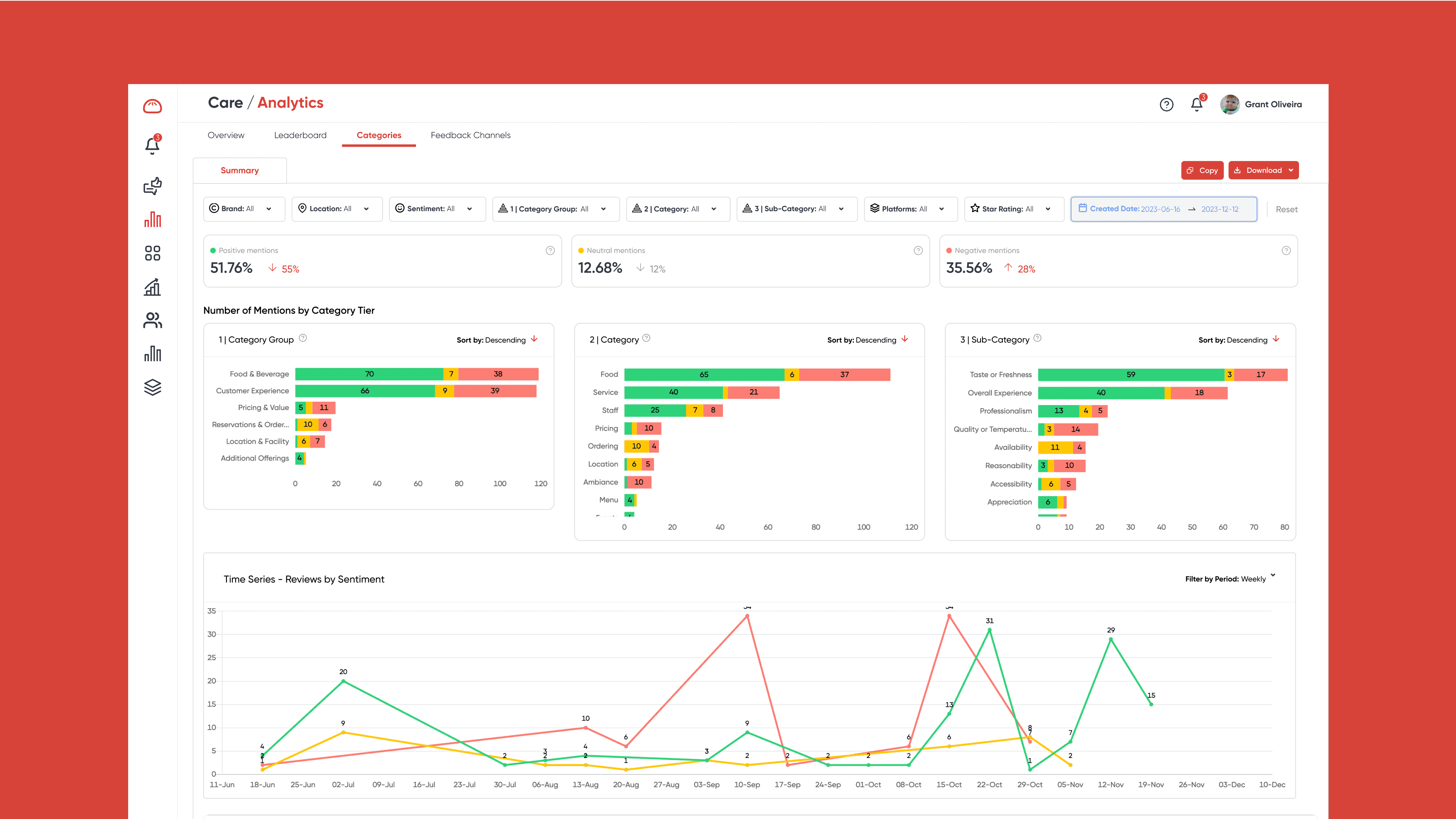Click the growth chart sidebar icon
Image resolution: width=1456 pixels, height=819 pixels.
[152, 287]
